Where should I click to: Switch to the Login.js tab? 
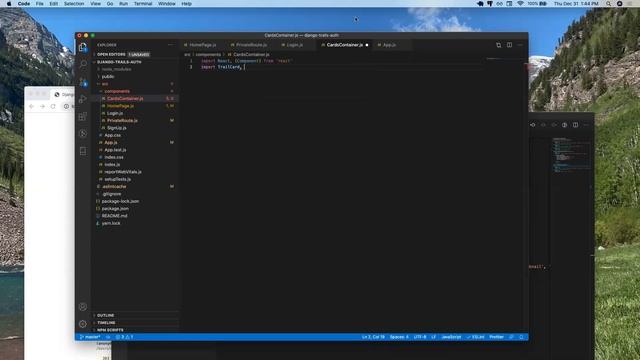pos(294,45)
